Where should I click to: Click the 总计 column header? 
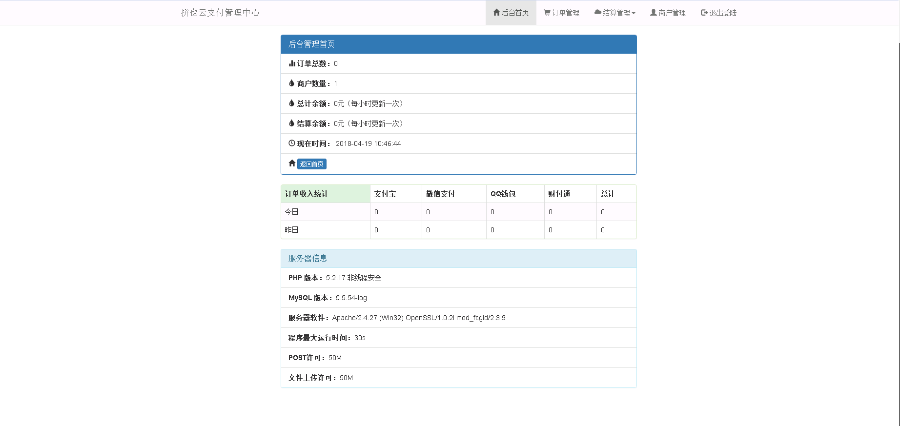616,193
